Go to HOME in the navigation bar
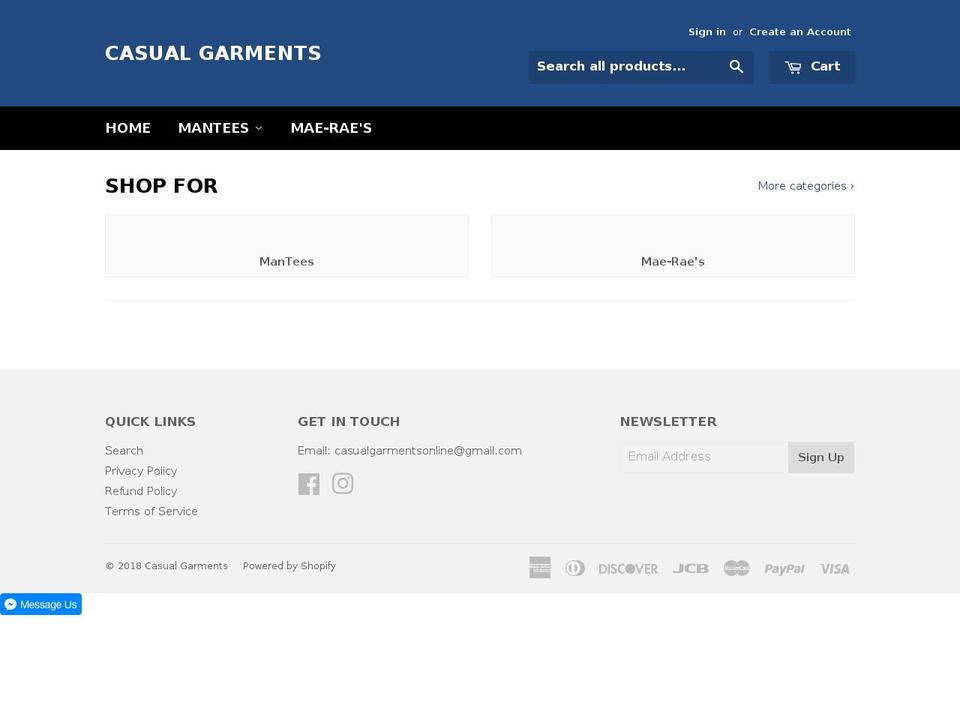The image size is (960, 720). tap(128, 128)
